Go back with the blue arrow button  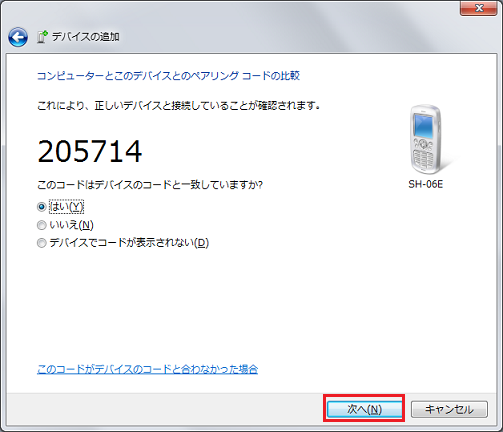tap(18, 37)
